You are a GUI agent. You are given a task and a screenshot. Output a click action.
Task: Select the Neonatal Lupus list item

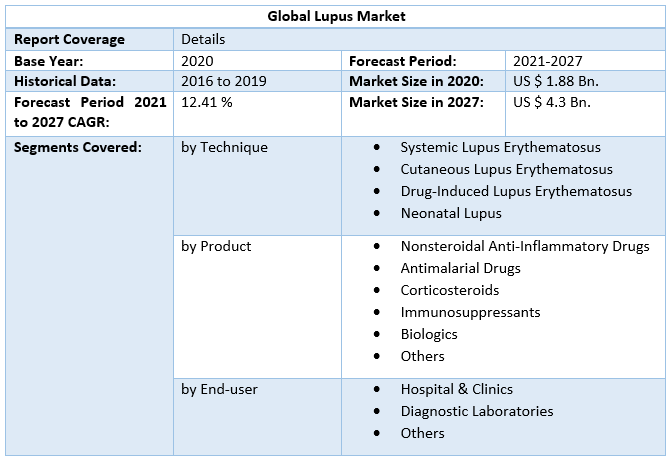(x=451, y=213)
